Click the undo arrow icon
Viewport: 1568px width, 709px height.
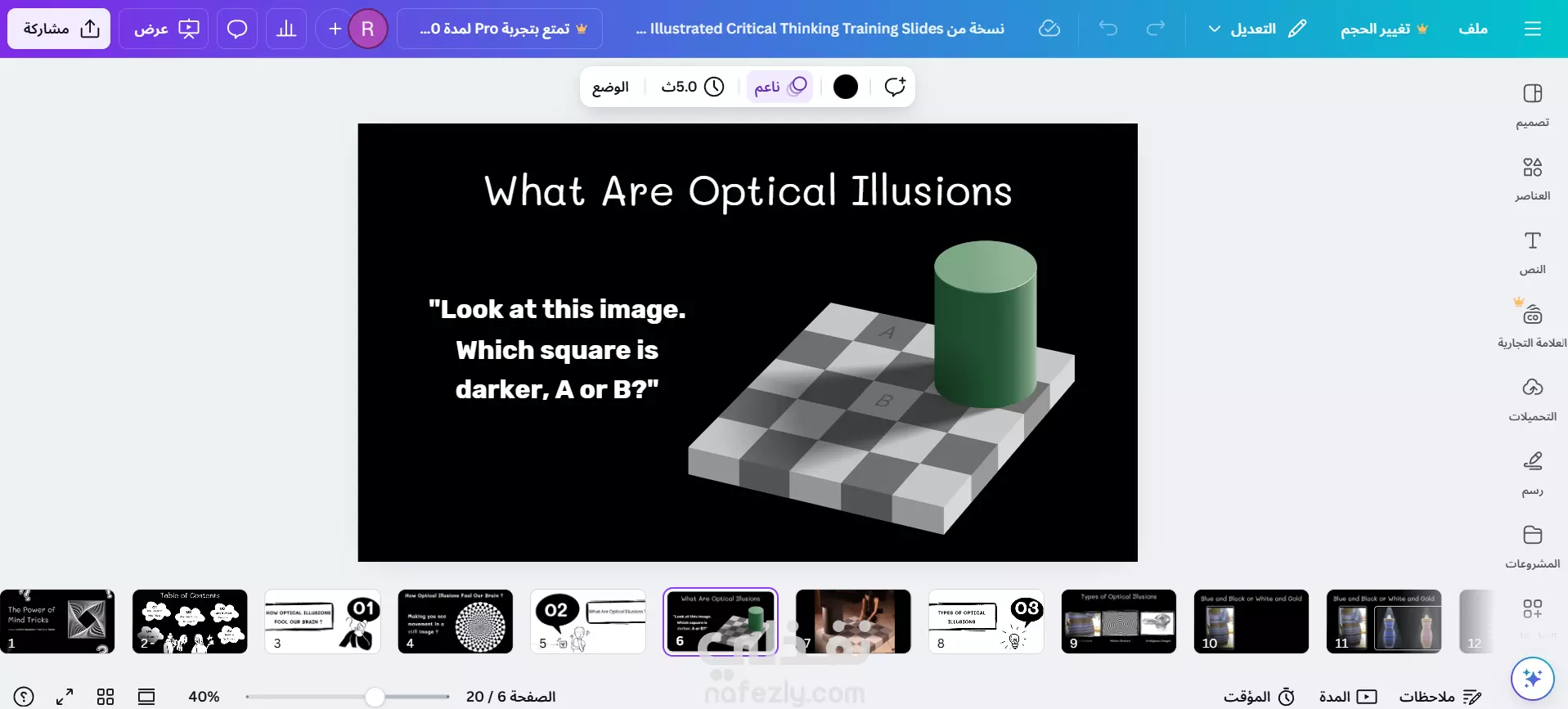coord(1108,29)
